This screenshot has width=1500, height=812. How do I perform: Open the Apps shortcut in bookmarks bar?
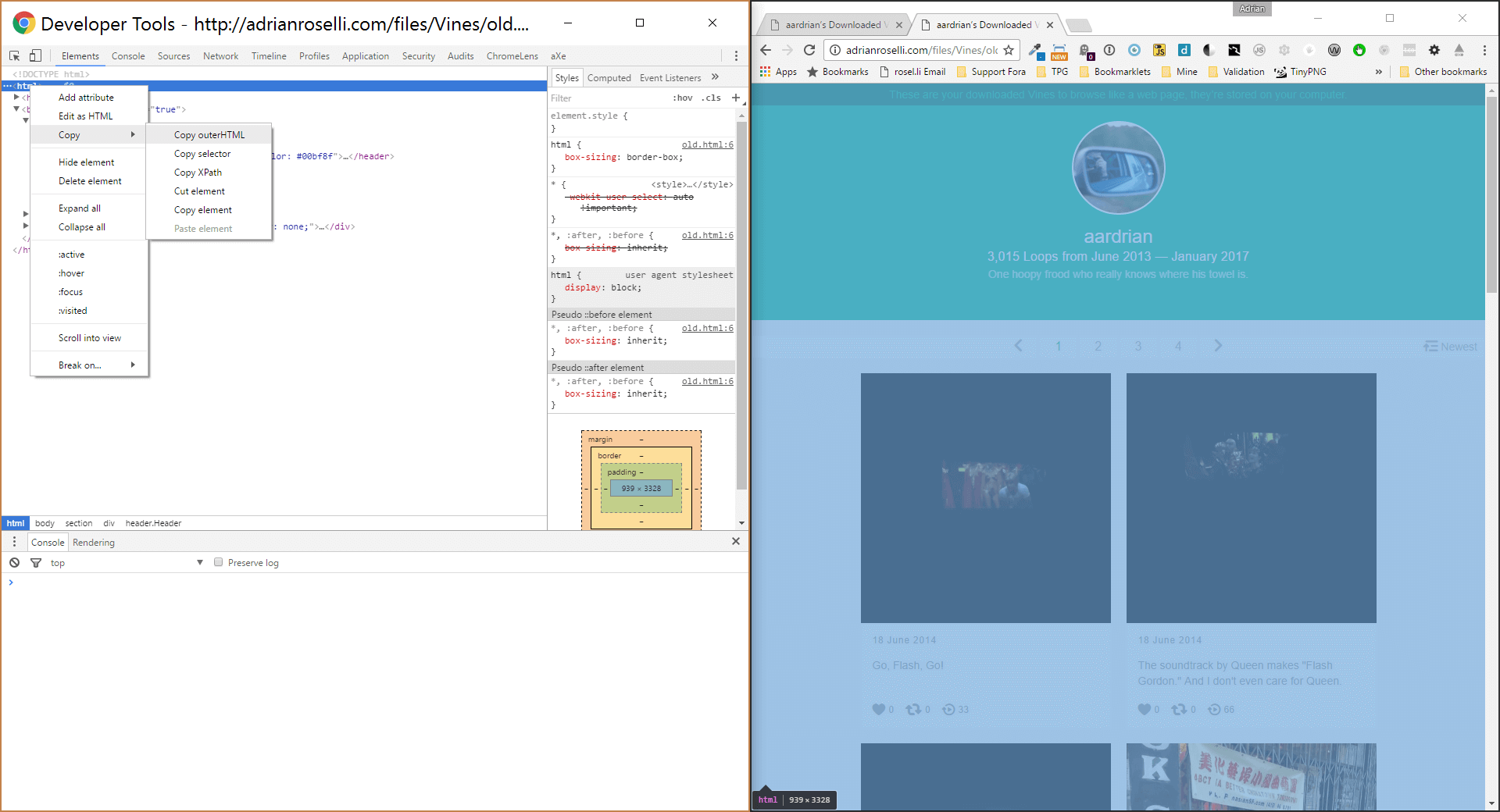778,72
